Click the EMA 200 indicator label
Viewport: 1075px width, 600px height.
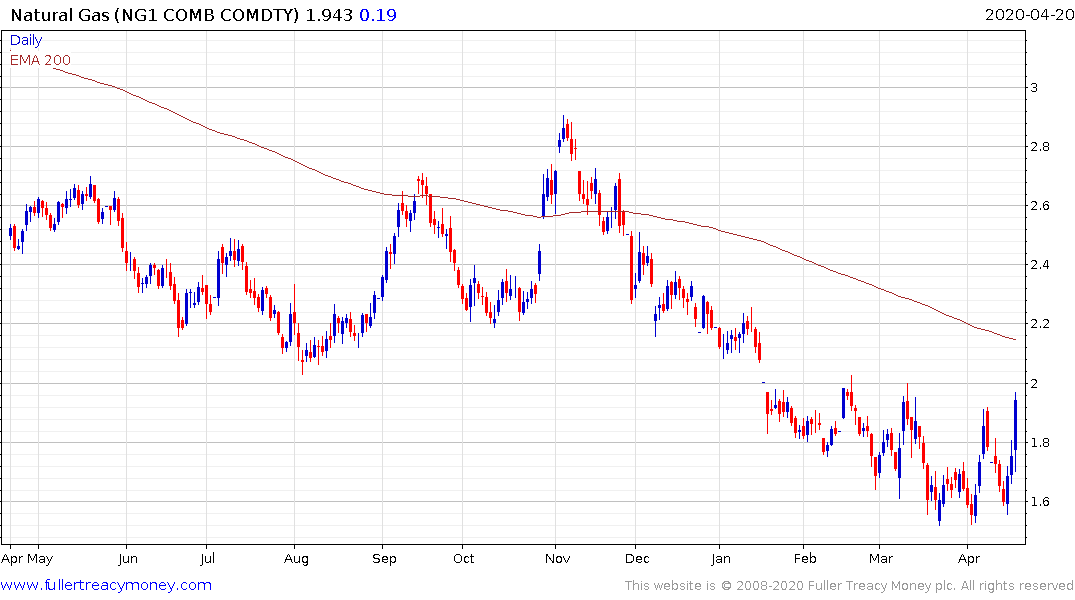40,60
